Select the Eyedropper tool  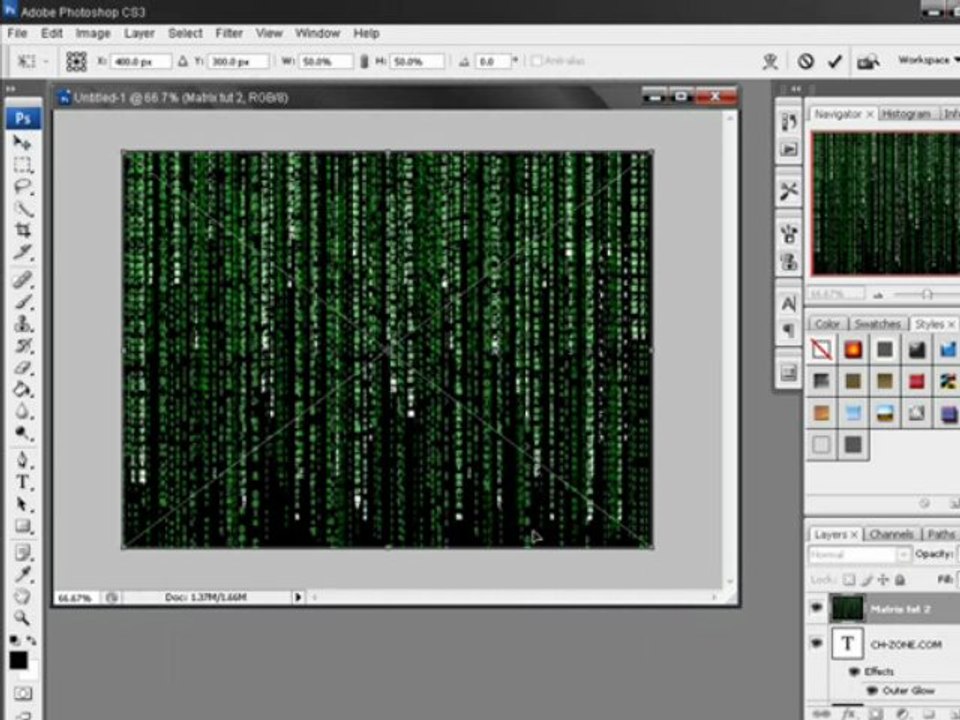tap(23, 574)
